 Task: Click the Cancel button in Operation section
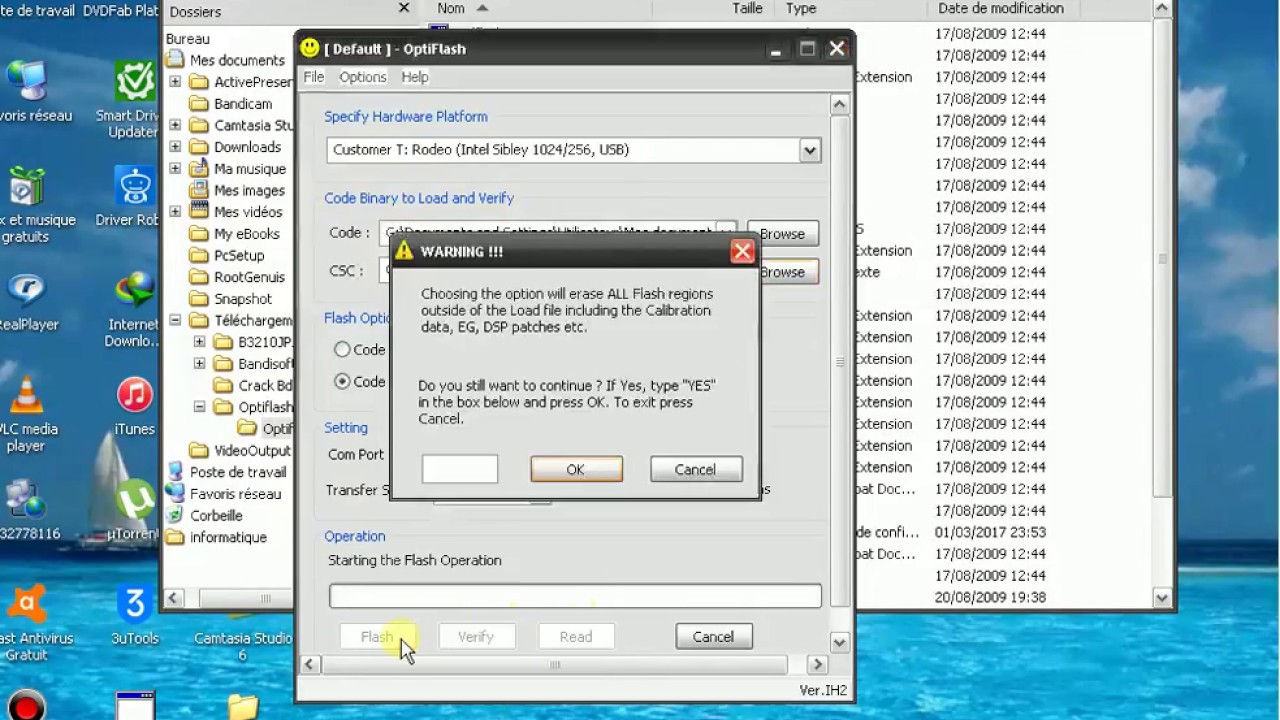click(713, 637)
